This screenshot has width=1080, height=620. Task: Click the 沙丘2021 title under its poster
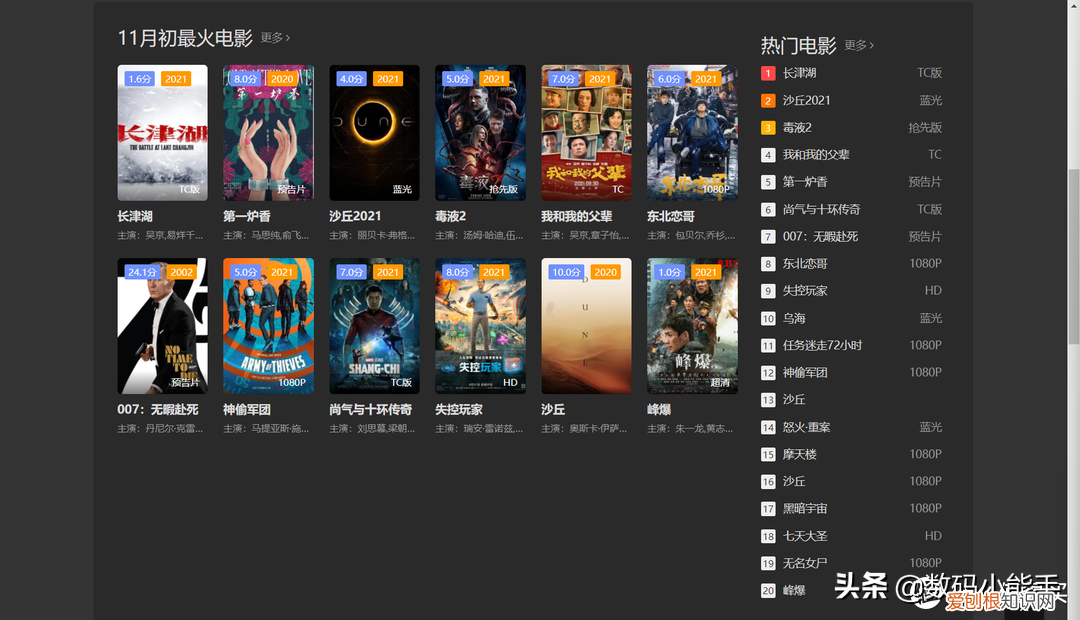coord(355,216)
